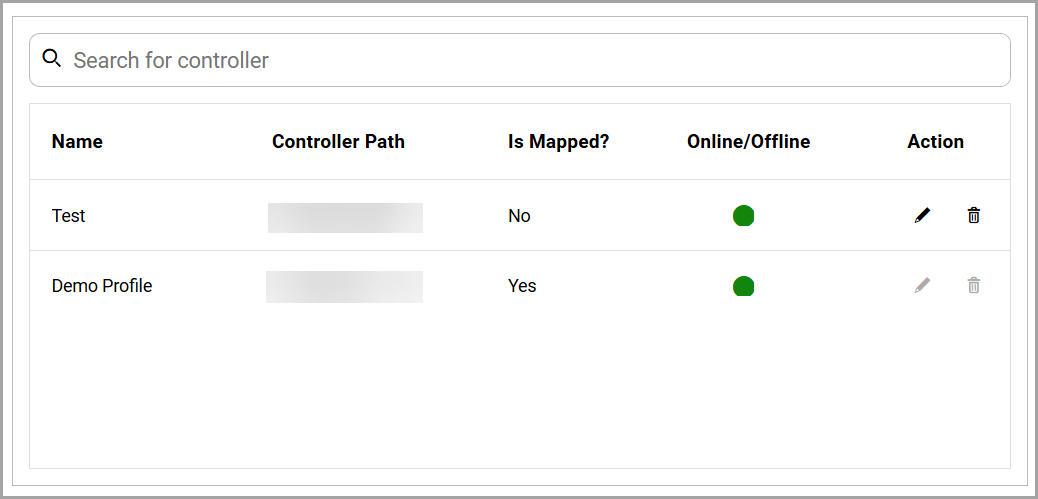The height and width of the screenshot is (499, 1038).
Task: Delete the Test controller with trash icon
Action: click(973, 215)
